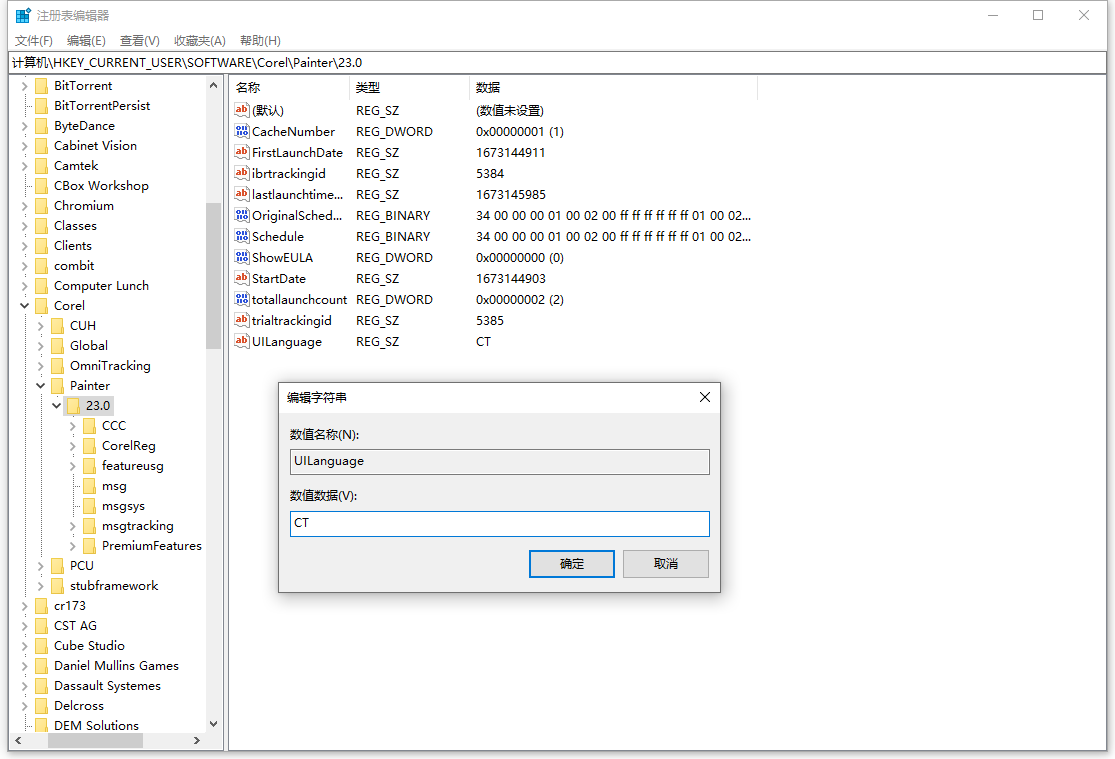
Task: Click the ibrtrackingid string value icon
Action: 242,173
